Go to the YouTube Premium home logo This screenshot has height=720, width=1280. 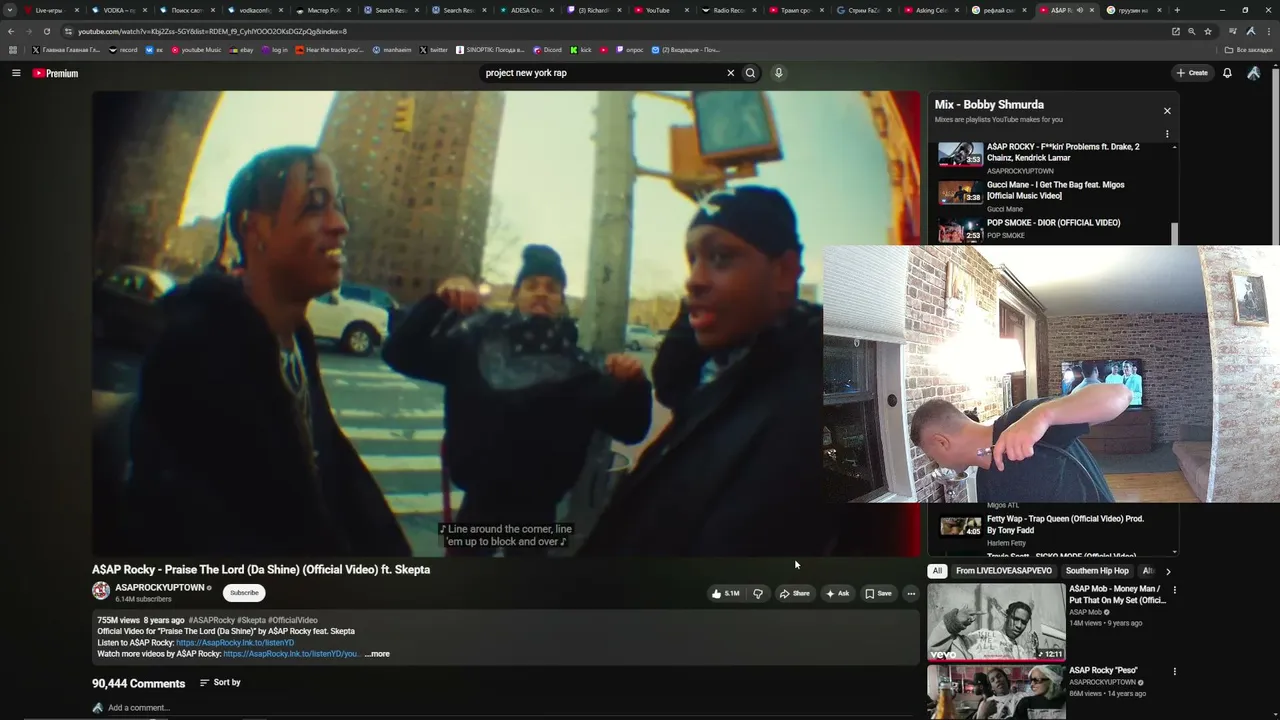point(55,73)
